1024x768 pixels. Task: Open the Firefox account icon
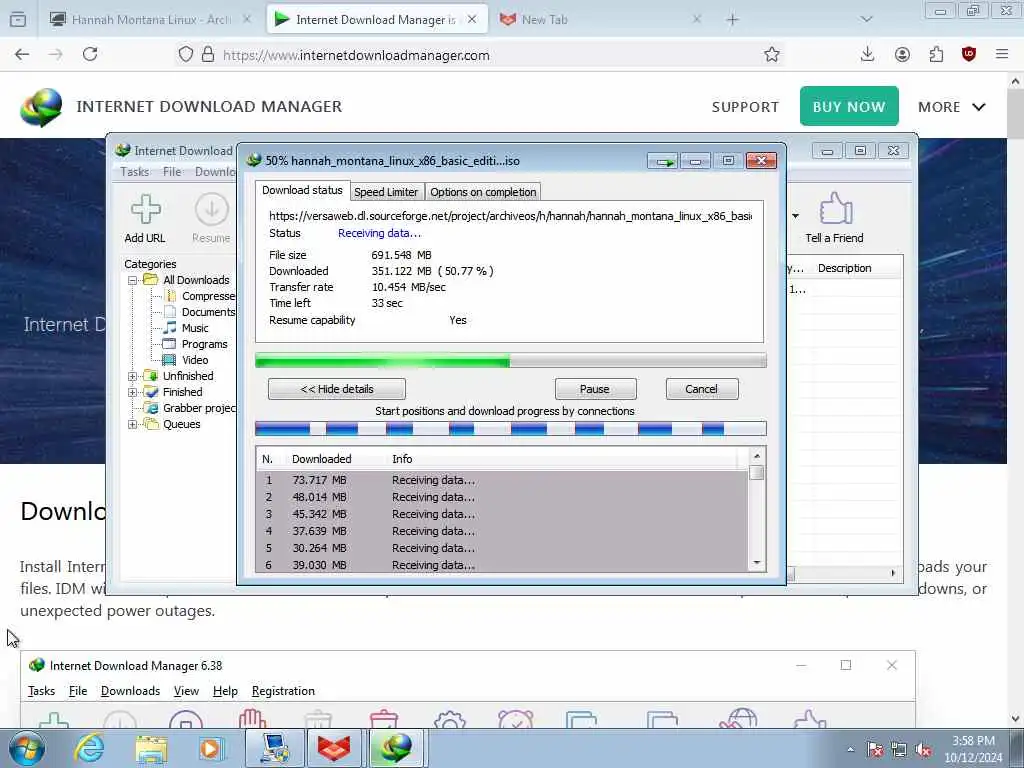(902, 55)
